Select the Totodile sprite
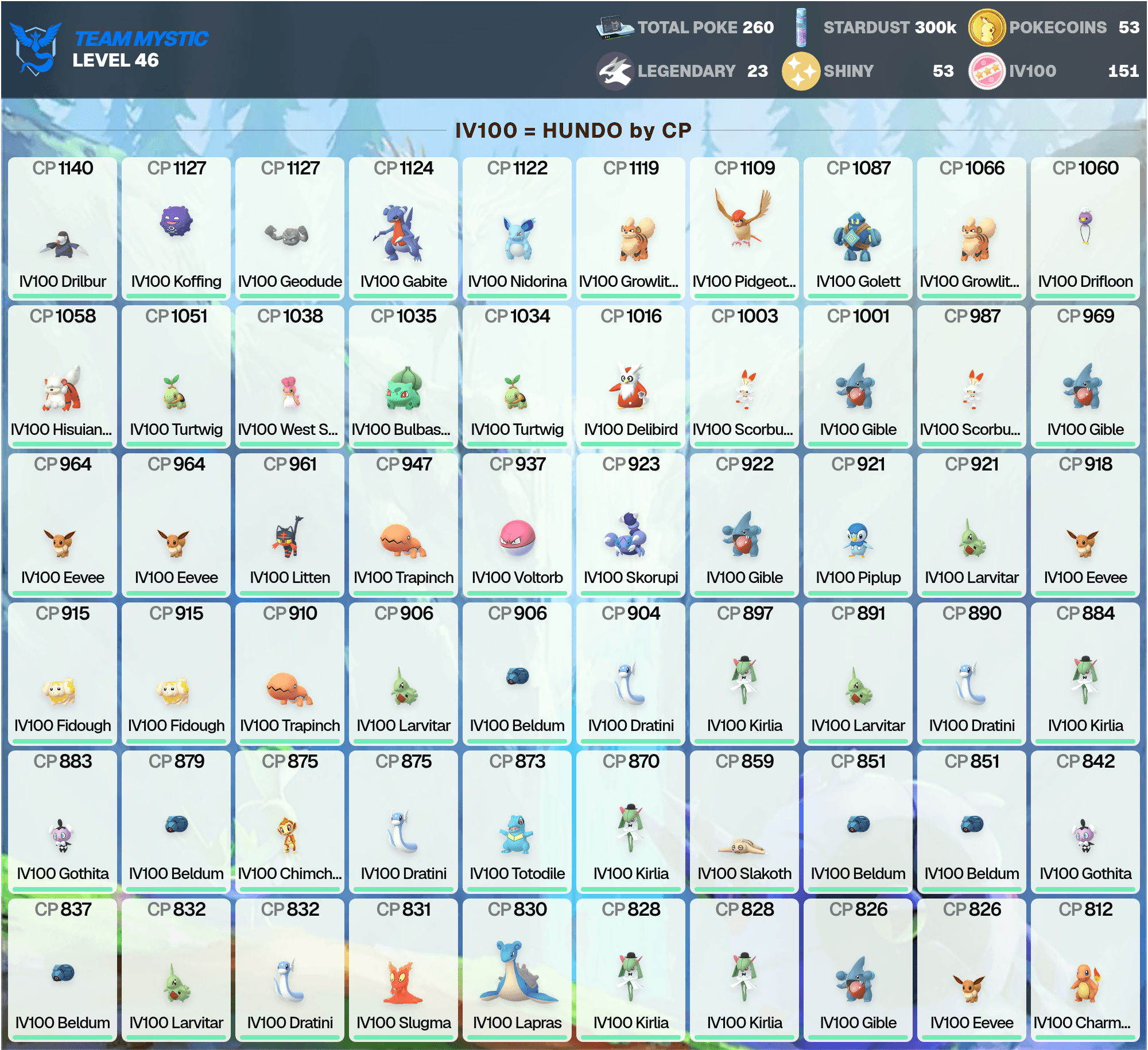Viewport: 1148px width, 1050px height. click(517, 834)
